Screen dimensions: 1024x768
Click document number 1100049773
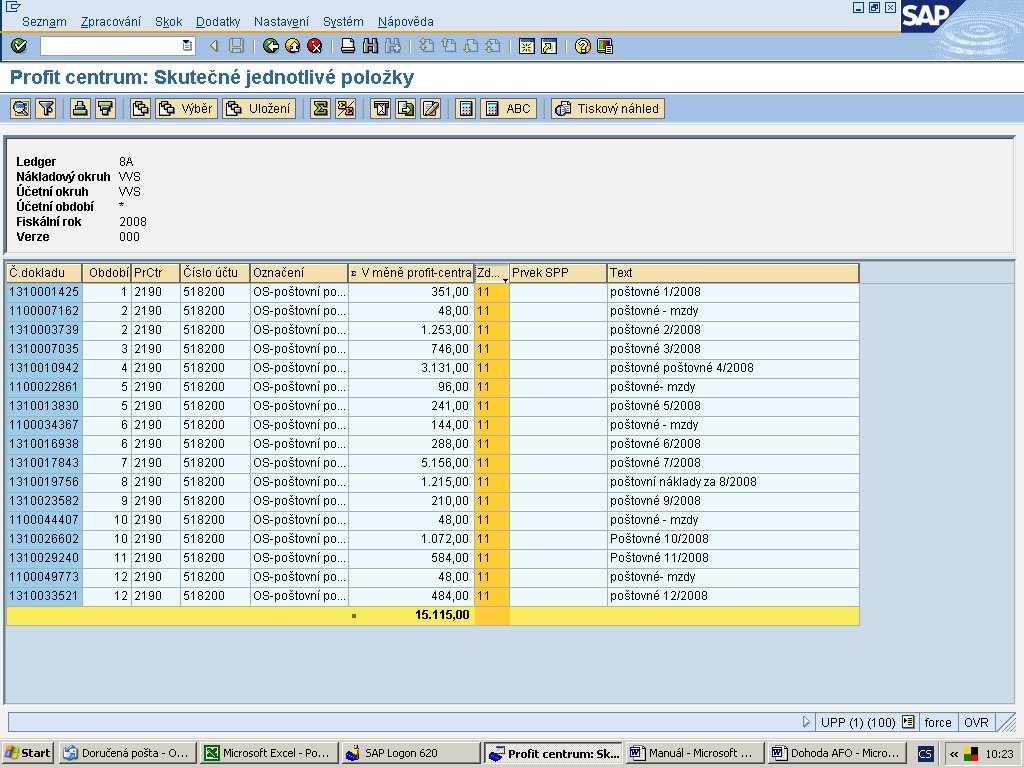pyautogui.click(x=44, y=577)
